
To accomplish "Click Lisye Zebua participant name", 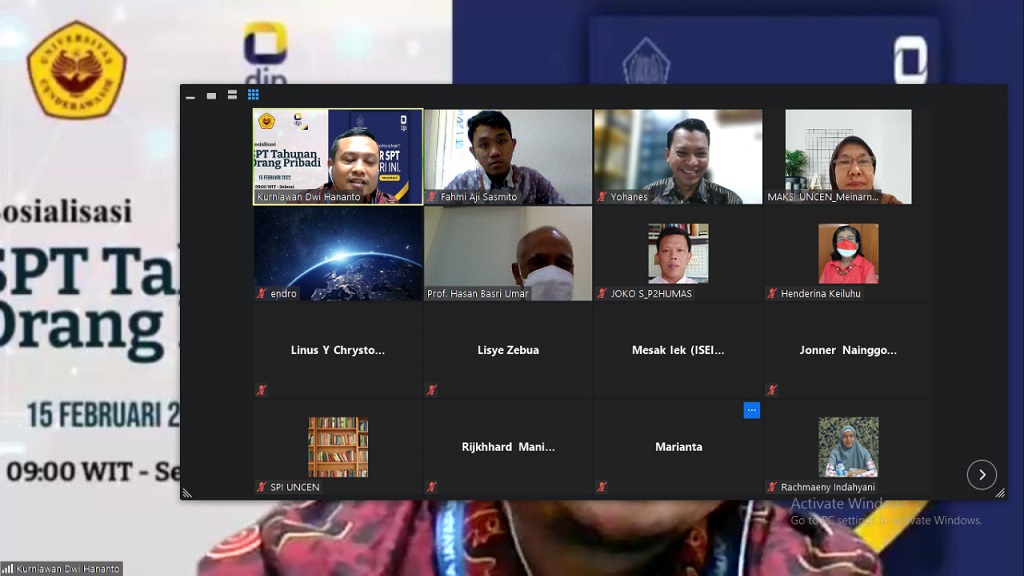I will (x=508, y=350).
